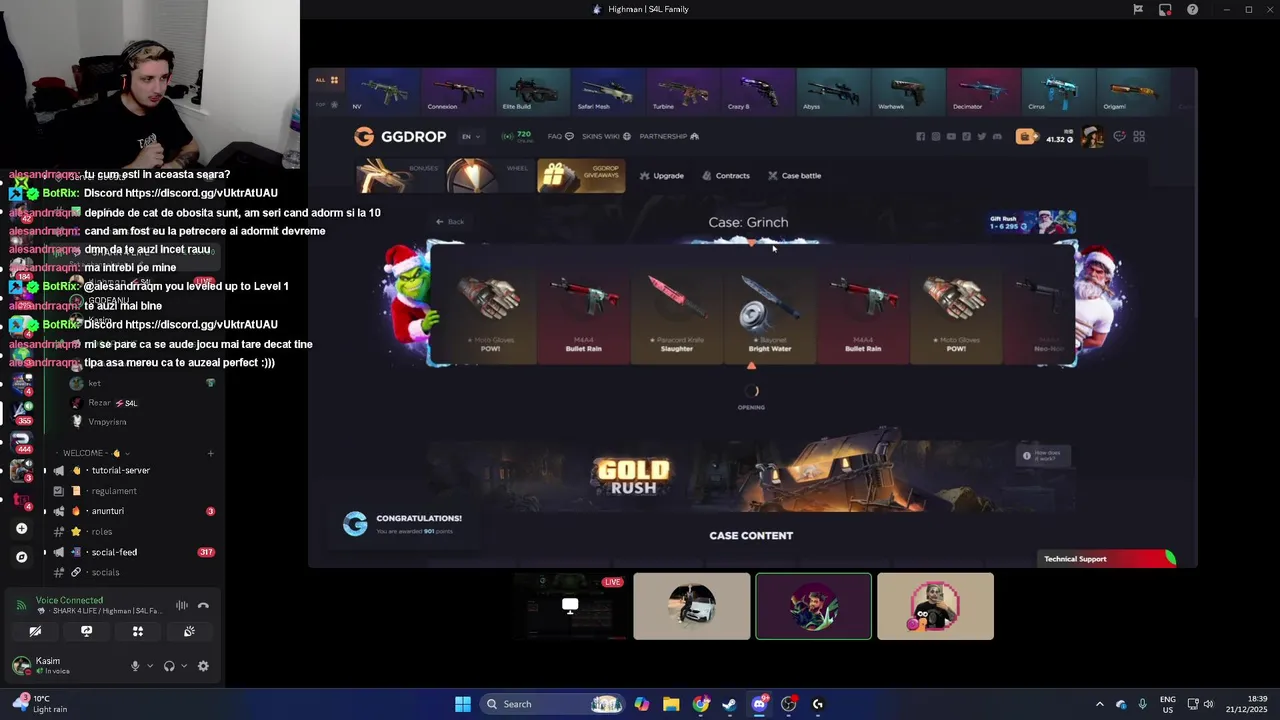
Task: Add channel to WELCOME category
Action: pos(210,453)
